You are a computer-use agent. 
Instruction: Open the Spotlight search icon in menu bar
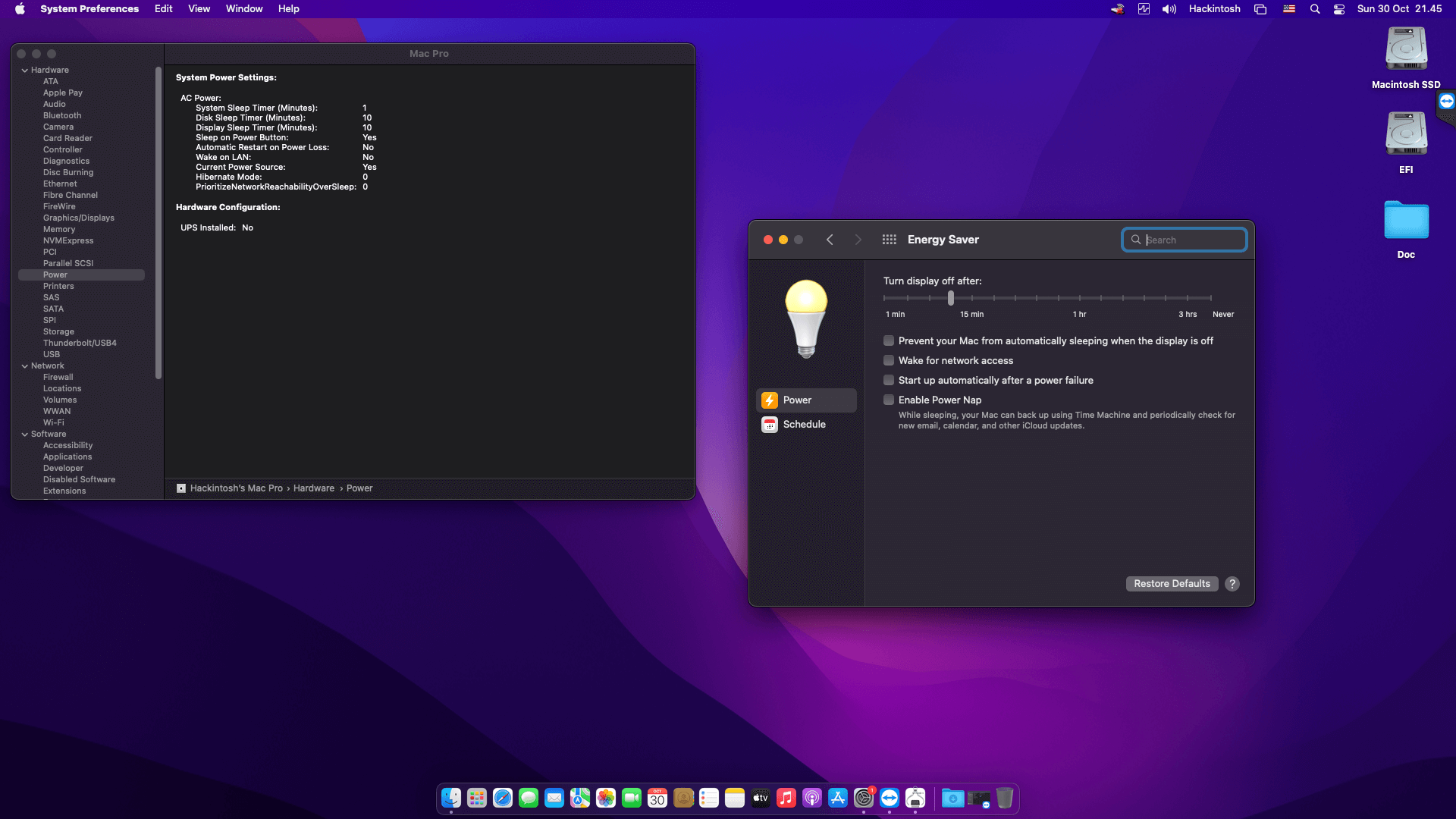coord(1315,9)
